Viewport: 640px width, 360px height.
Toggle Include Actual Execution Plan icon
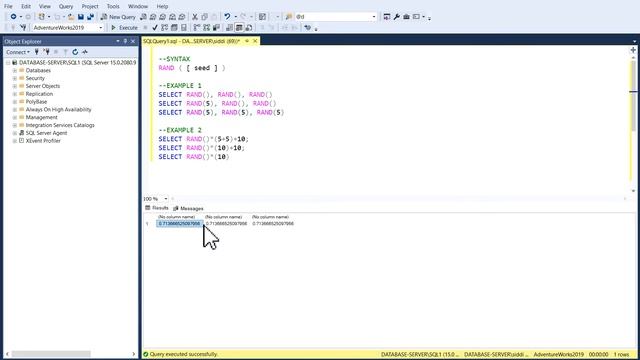[197, 28]
